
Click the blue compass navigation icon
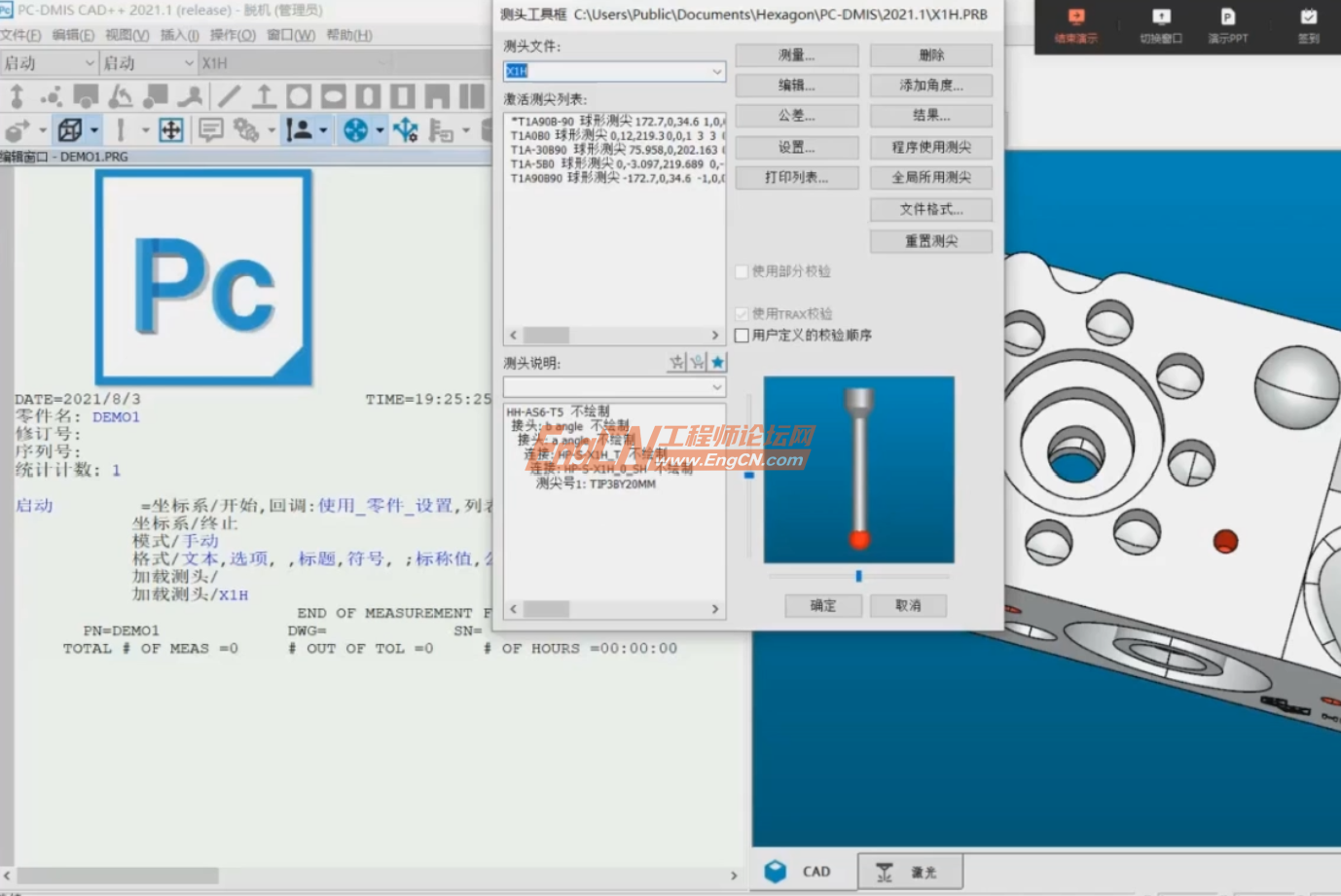[x=355, y=129]
